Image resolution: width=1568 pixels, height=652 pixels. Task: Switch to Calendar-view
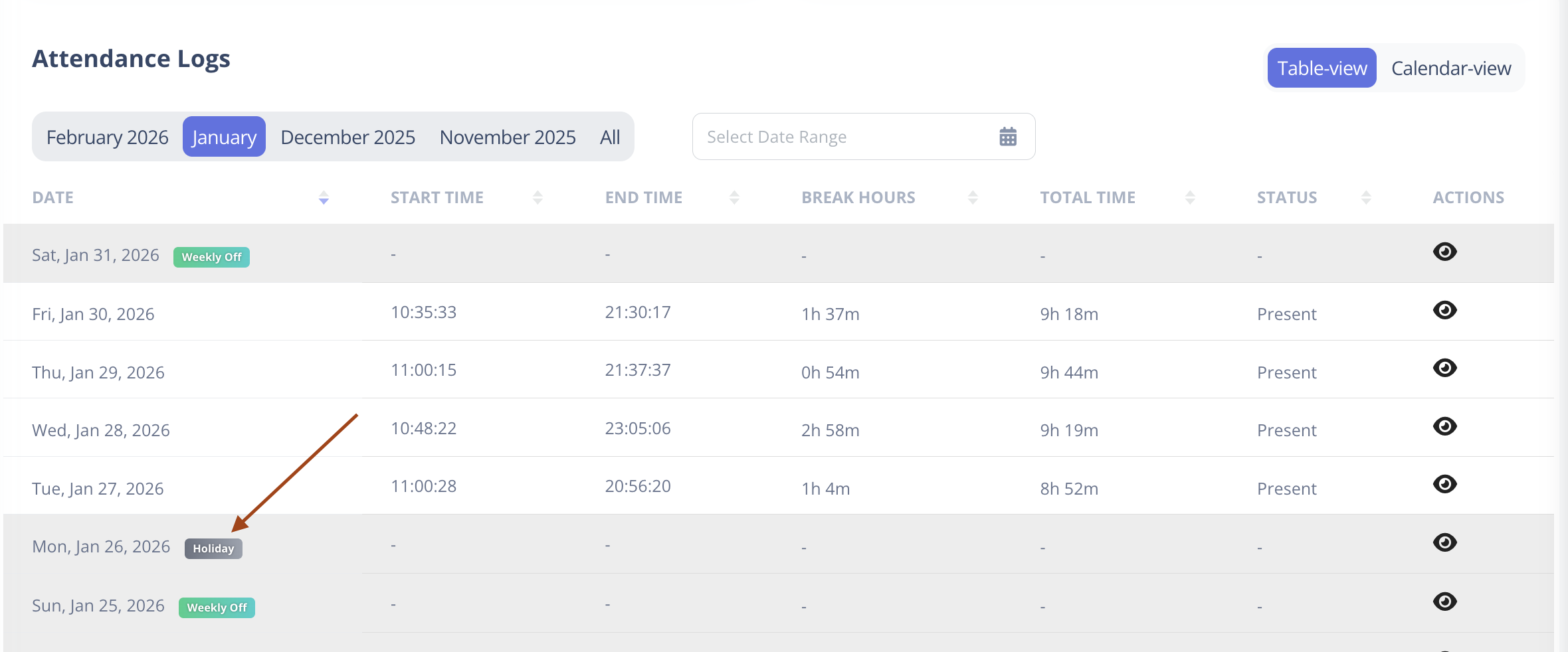coord(1451,68)
